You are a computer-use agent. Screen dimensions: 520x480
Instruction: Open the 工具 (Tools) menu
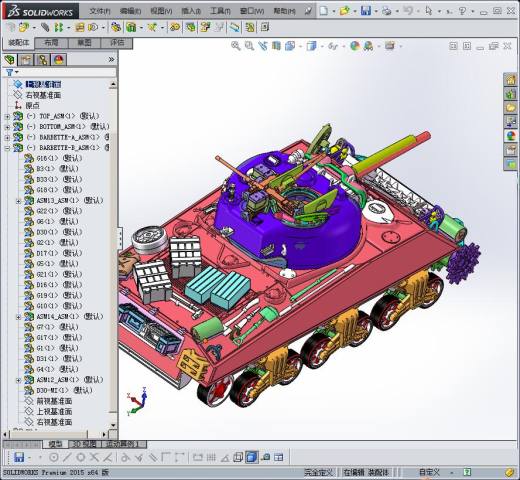point(220,11)
